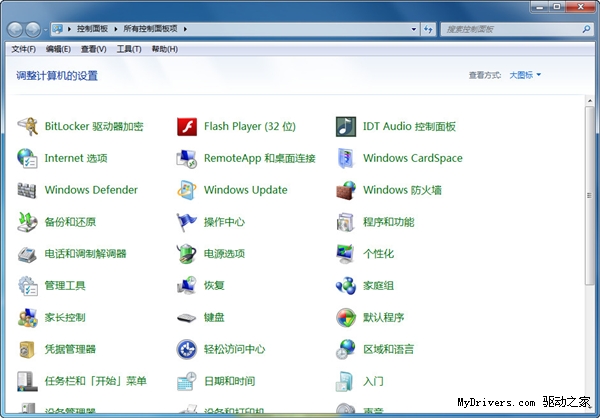The height and width of the screenshot is (418, 600).
Task: Click the 任务栏和「开始」菜单 icon
Action: (x=27, y=381)
